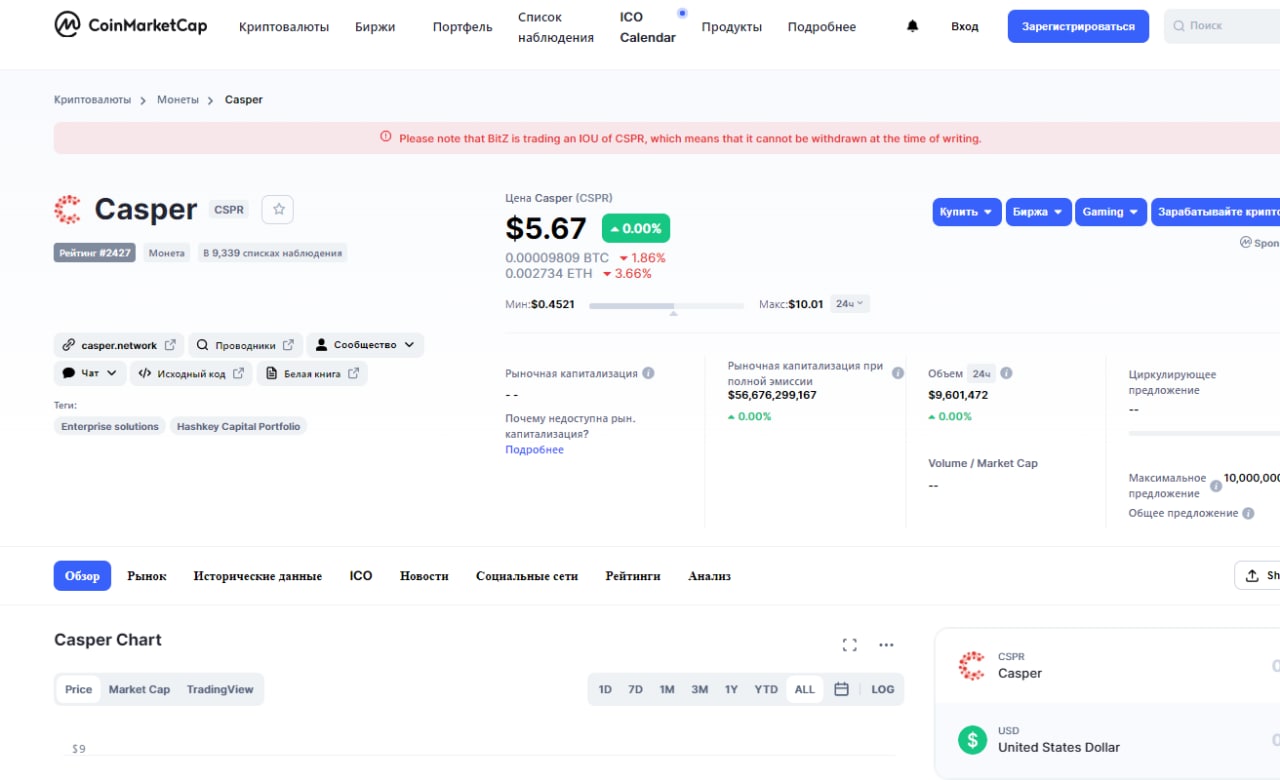
Task: Open the Портфель nav item
Action: (462, 27)
